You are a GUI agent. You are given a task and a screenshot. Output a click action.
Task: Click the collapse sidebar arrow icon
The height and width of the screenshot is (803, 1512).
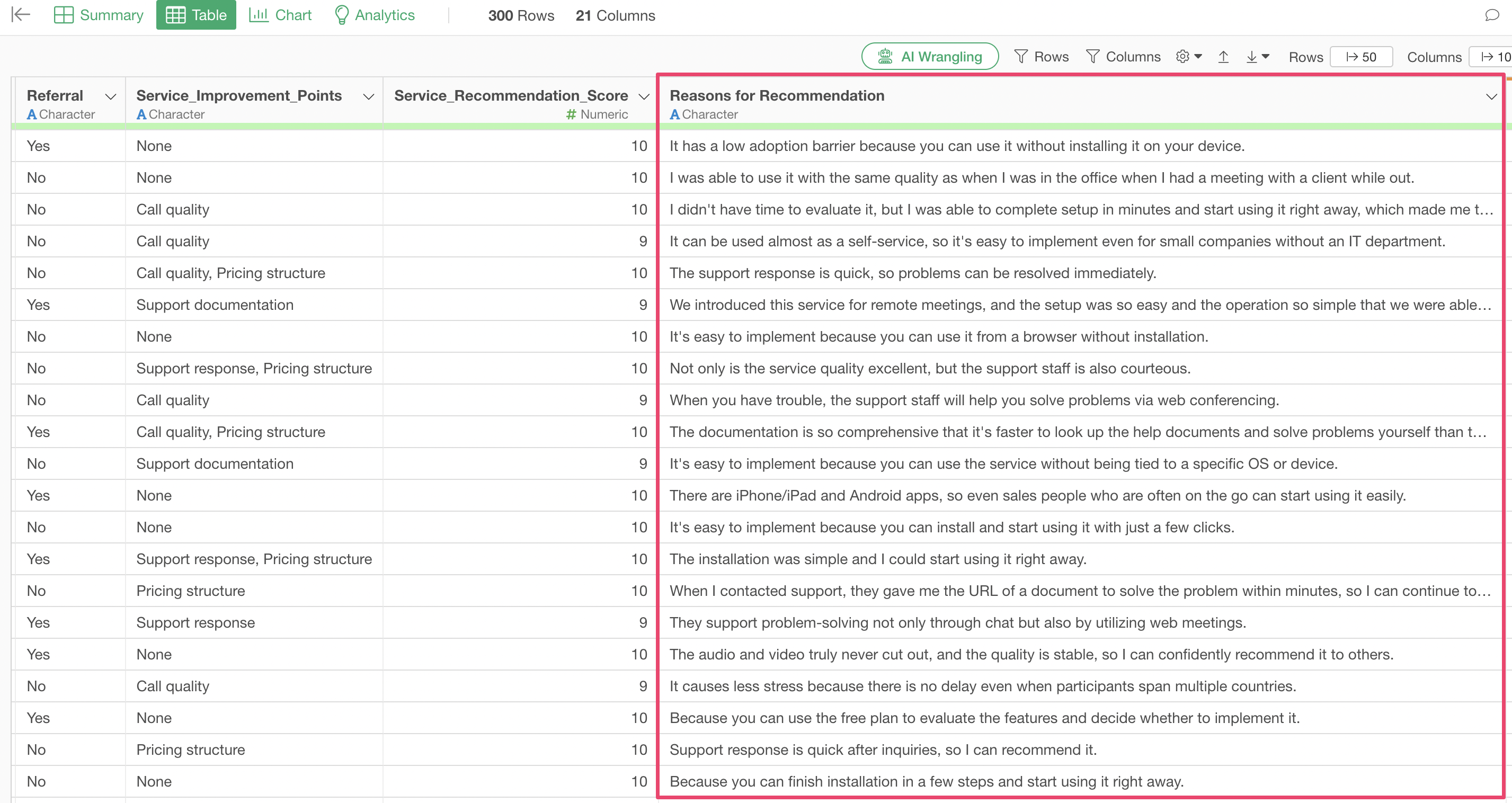21,14
